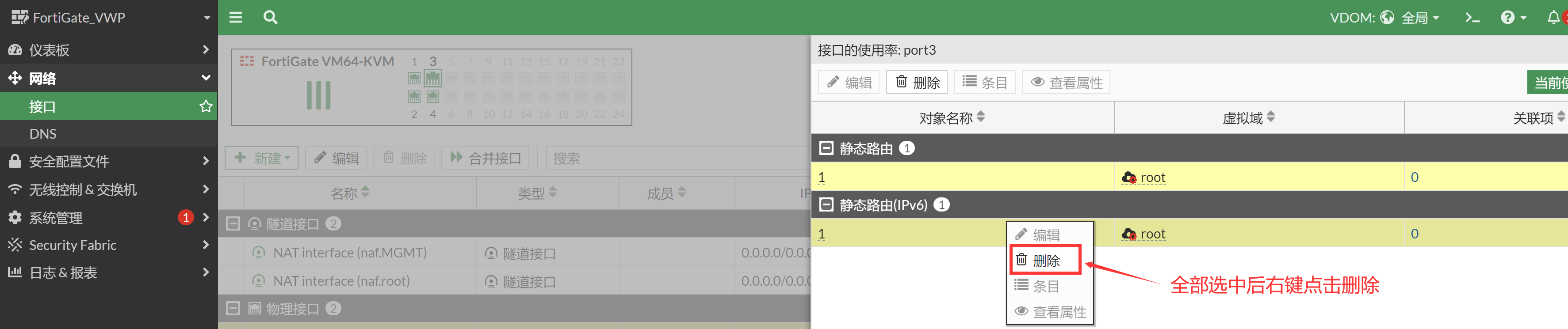Open the 新建 dropdown button
The width and height of the screenshot is (1568, 329).
262,158
